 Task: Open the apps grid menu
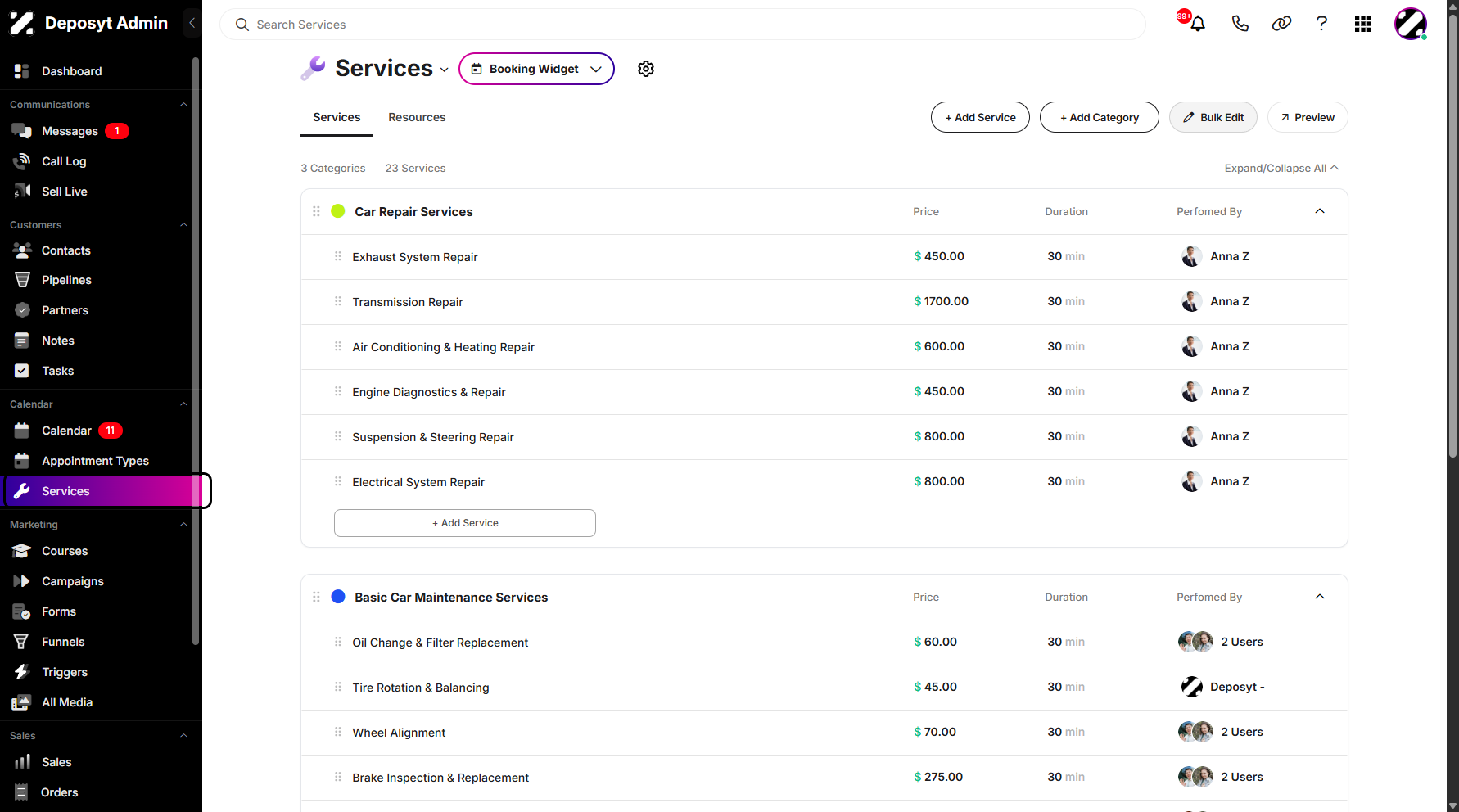coord(1363,24)
